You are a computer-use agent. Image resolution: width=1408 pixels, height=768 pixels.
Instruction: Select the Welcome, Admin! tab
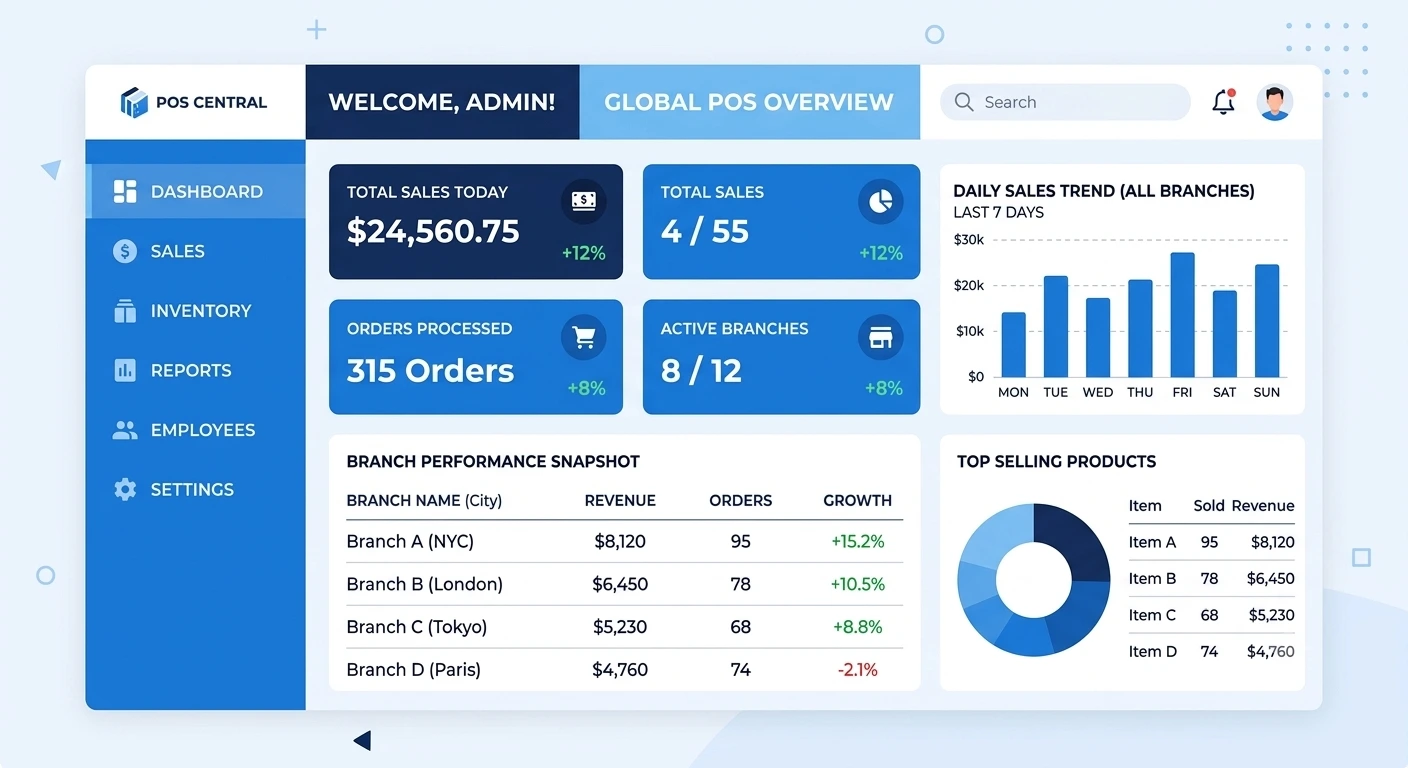442,102
